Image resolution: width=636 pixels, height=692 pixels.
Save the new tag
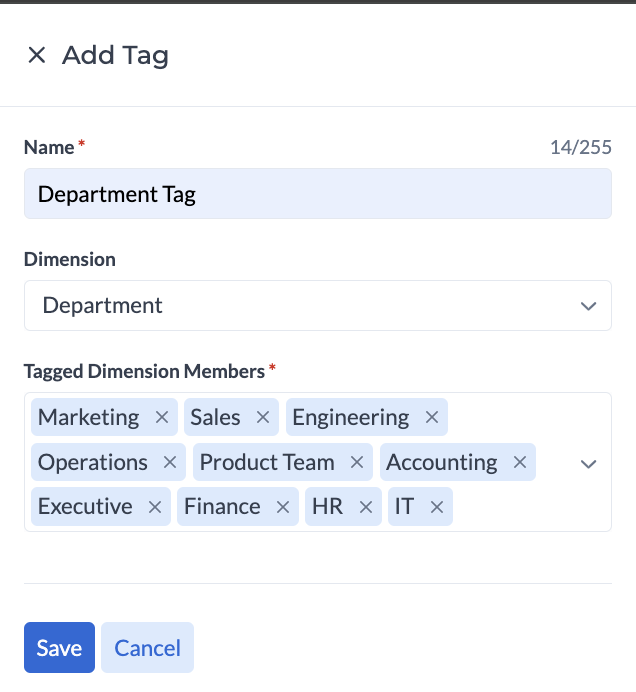pos(59,648)
